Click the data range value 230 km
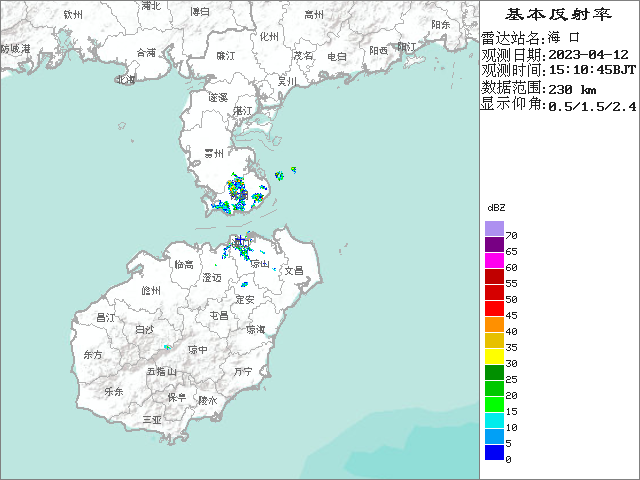Viewport: 640px width, 480px height. (x=572, y=89)
